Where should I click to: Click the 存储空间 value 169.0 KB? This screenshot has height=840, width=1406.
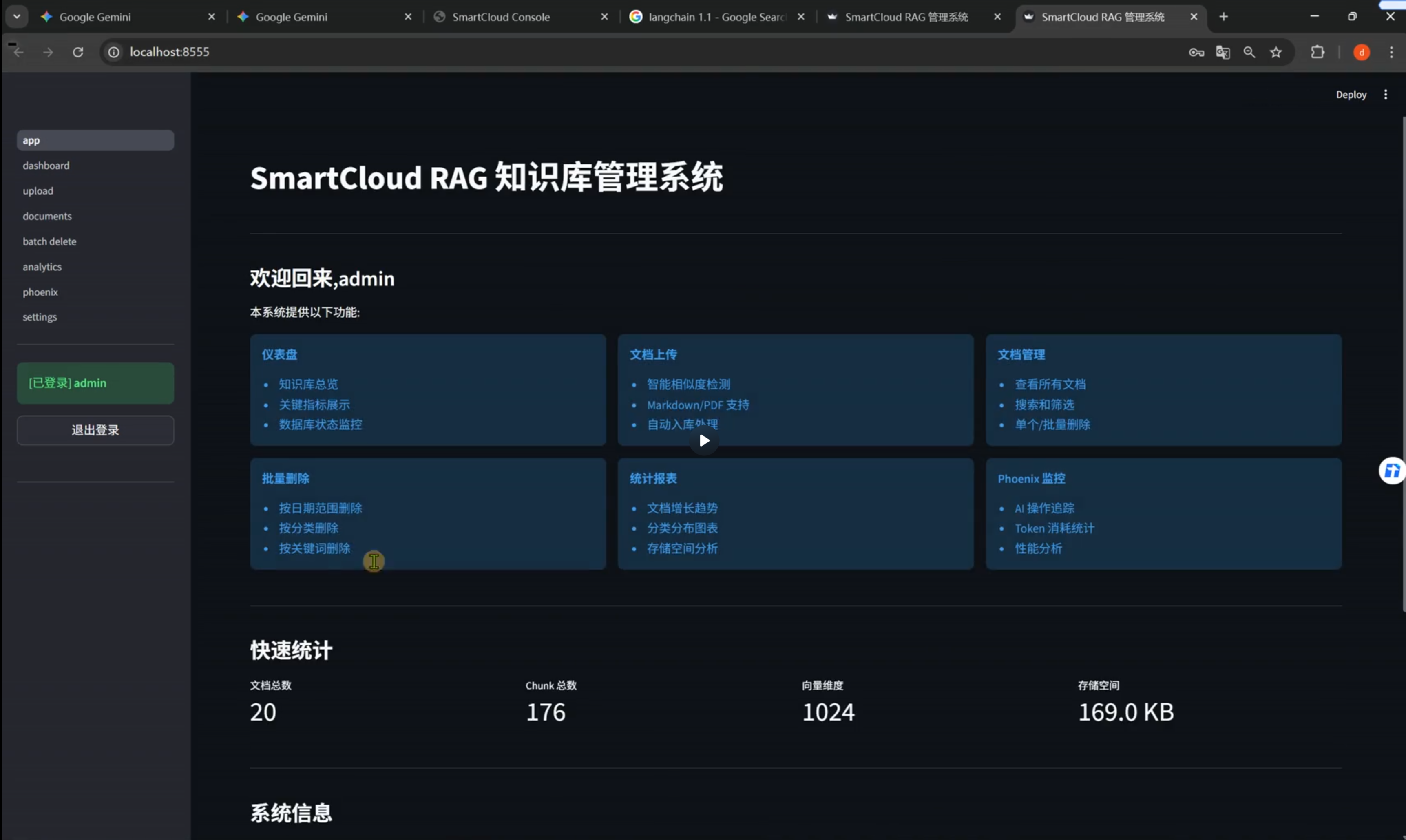[x=1126, y=712]
